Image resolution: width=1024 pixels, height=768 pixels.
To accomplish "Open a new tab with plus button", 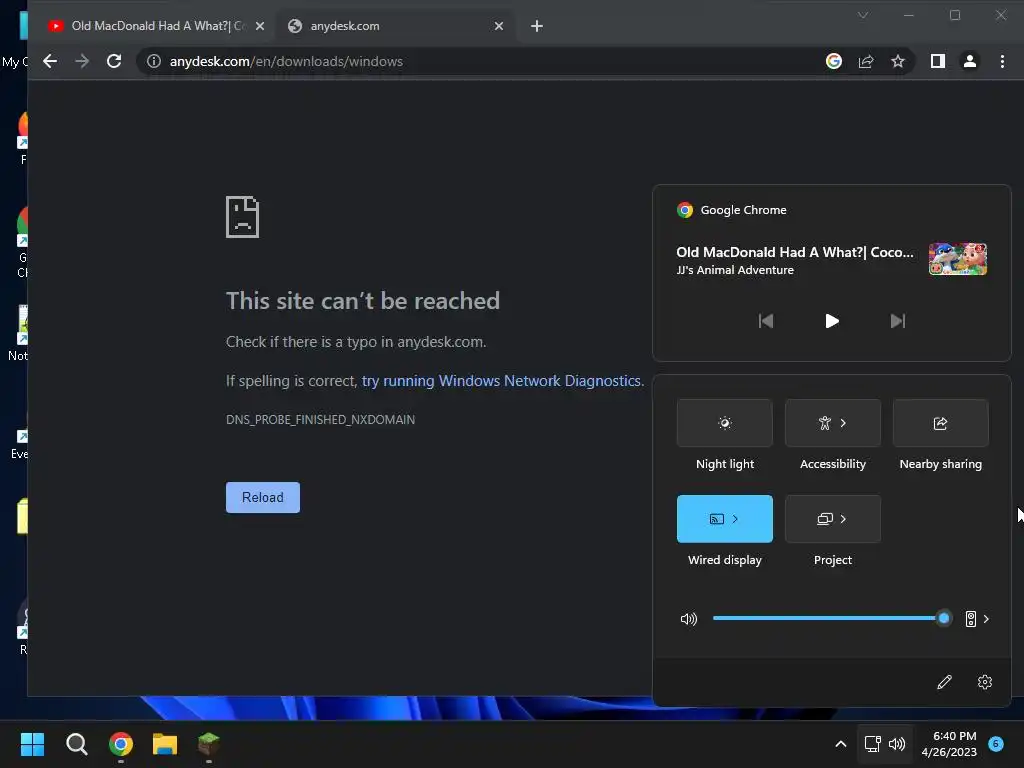I will point(537,26).
